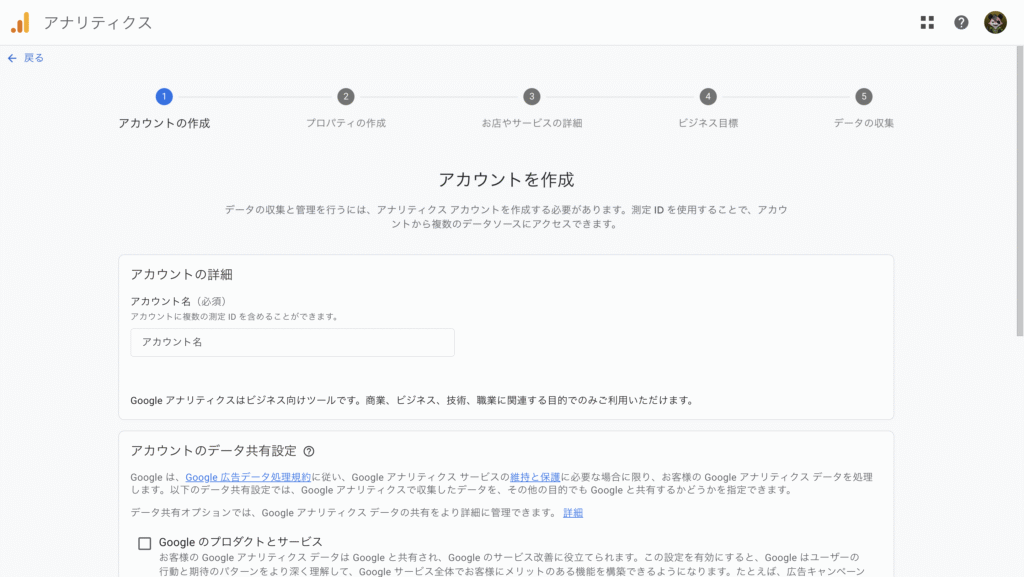Click the アカウントの作成 step label

click(164, 123)
